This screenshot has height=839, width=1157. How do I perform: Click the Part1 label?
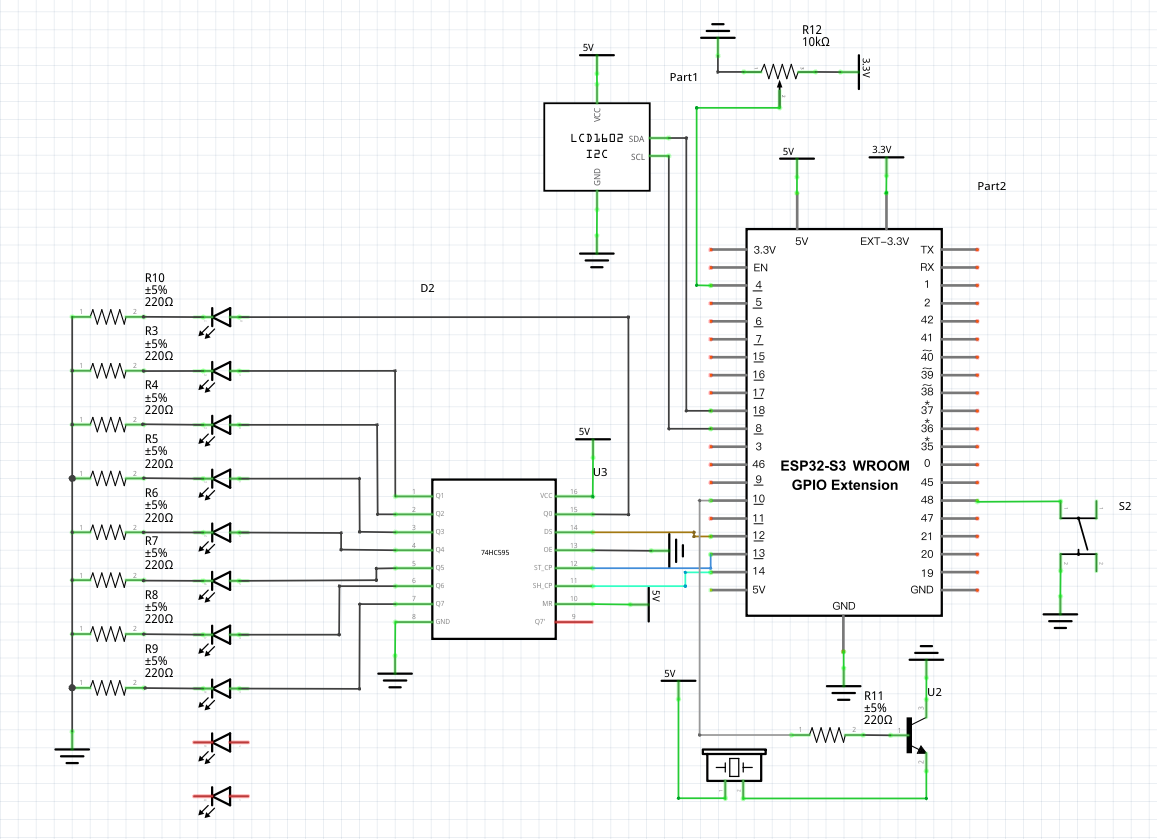coord(683,77)
